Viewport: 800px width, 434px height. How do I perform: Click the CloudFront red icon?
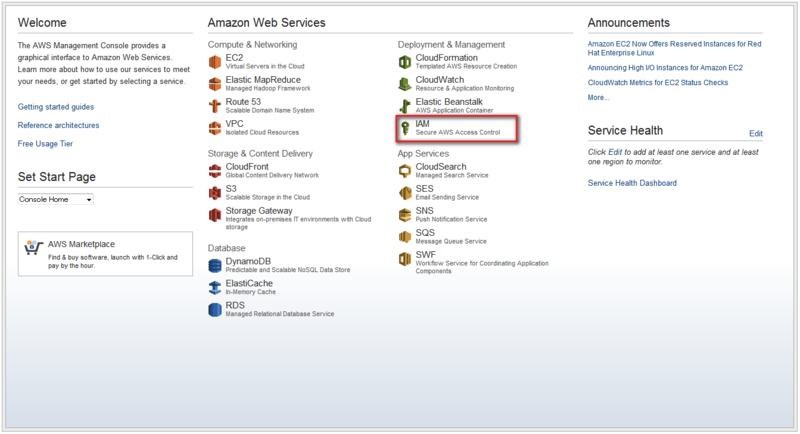tap(215, 171)
